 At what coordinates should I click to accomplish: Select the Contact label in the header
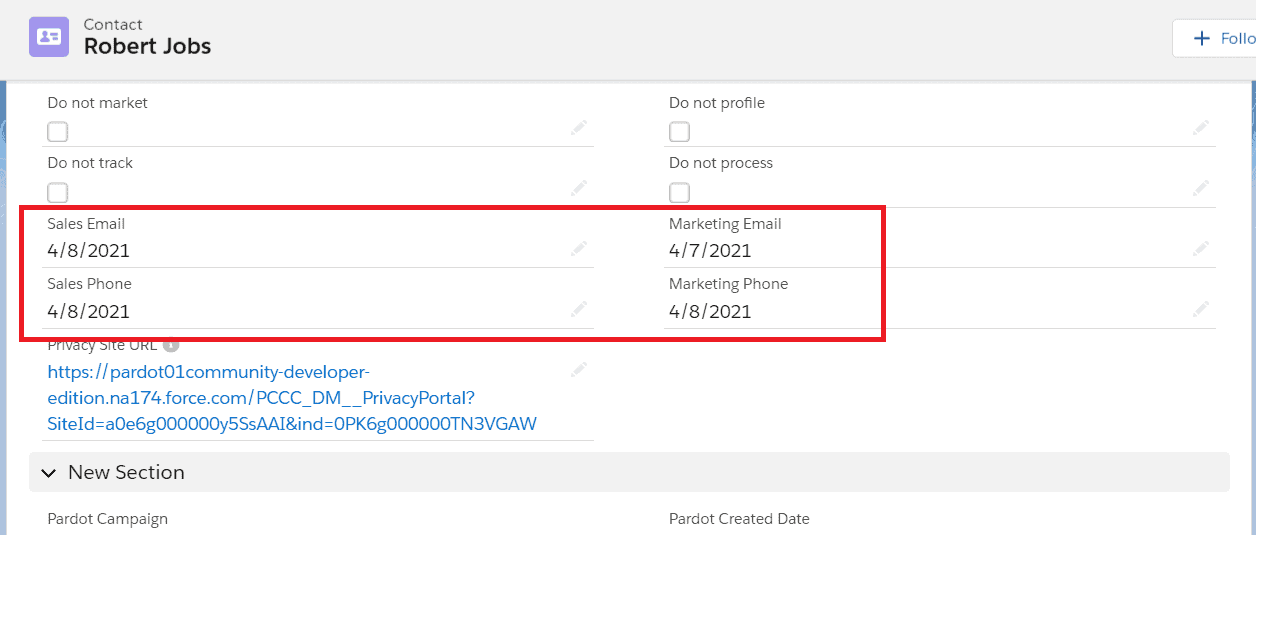coord(112,24)
